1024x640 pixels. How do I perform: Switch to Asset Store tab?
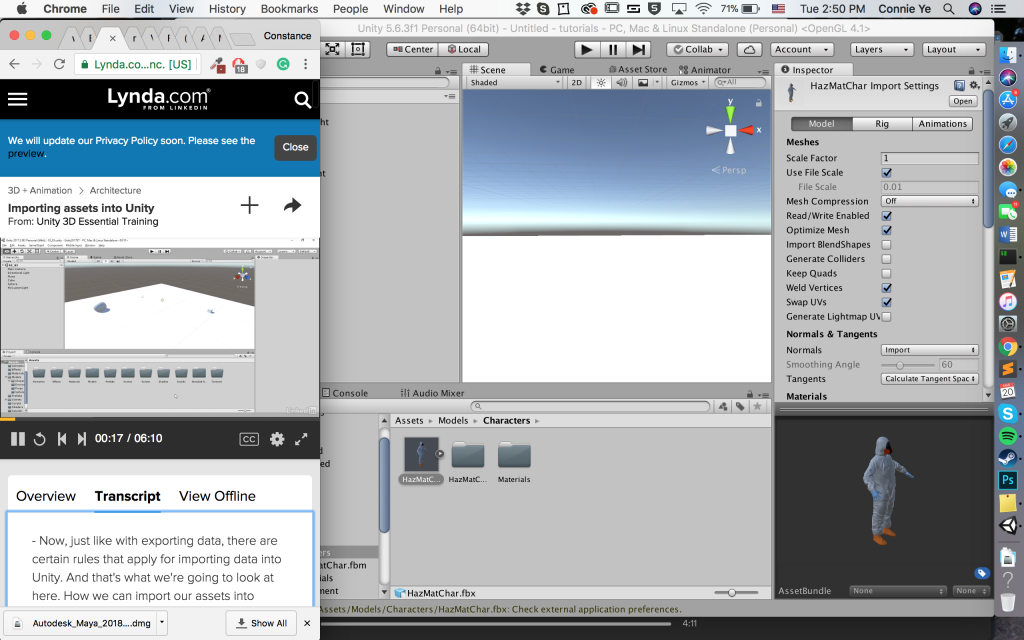coord(637,69)
